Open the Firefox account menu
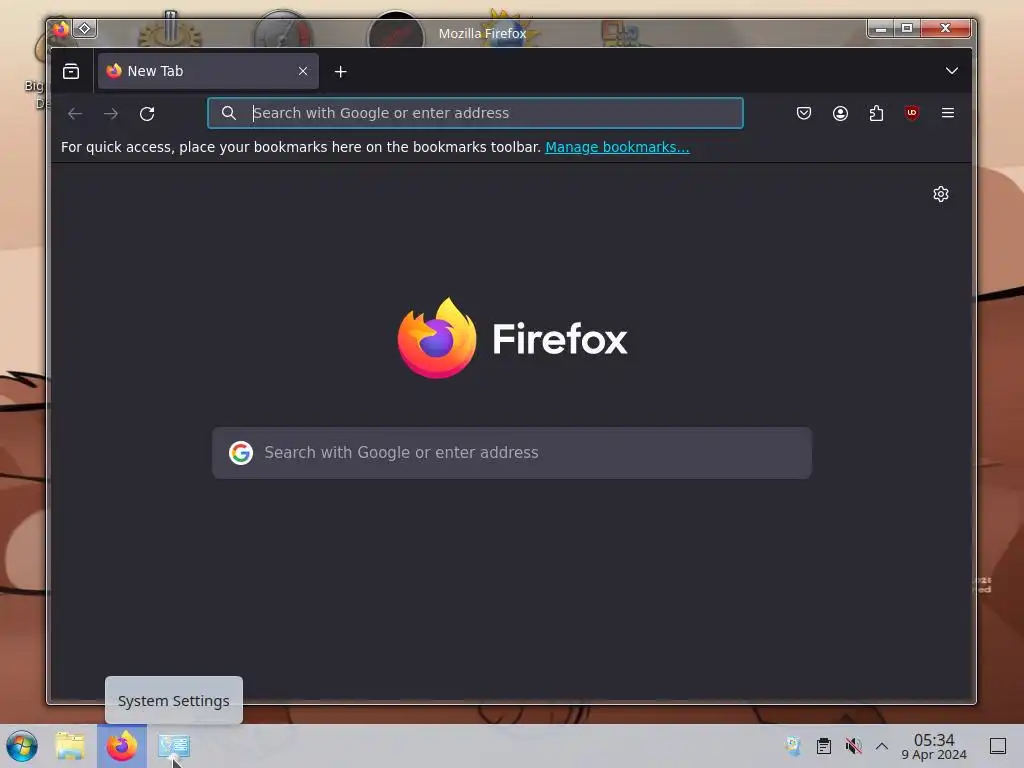Viewport: 1024px width, 768px height. (x=840, y=113)
